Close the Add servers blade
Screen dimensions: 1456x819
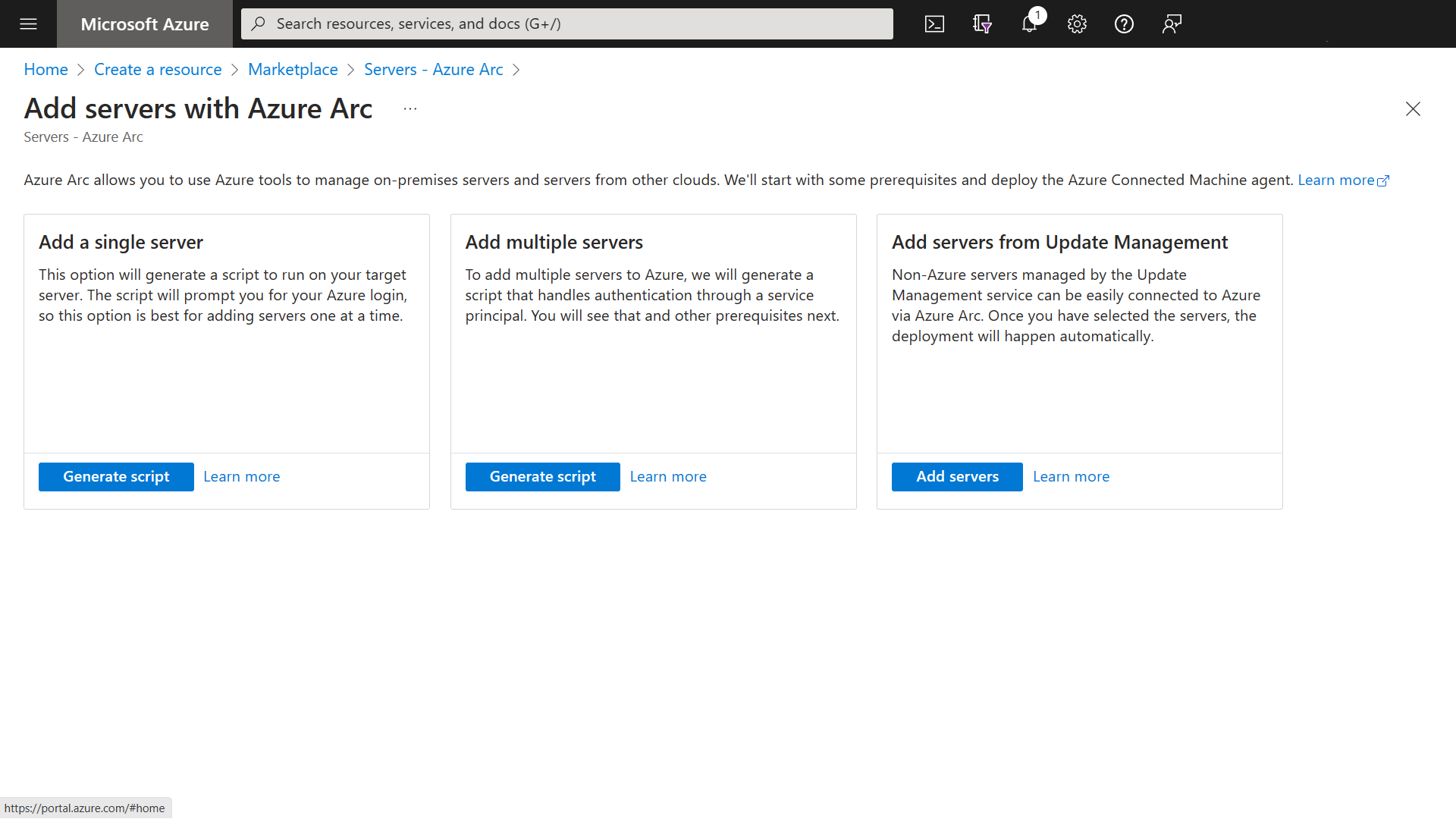[x=1413, y=109]
